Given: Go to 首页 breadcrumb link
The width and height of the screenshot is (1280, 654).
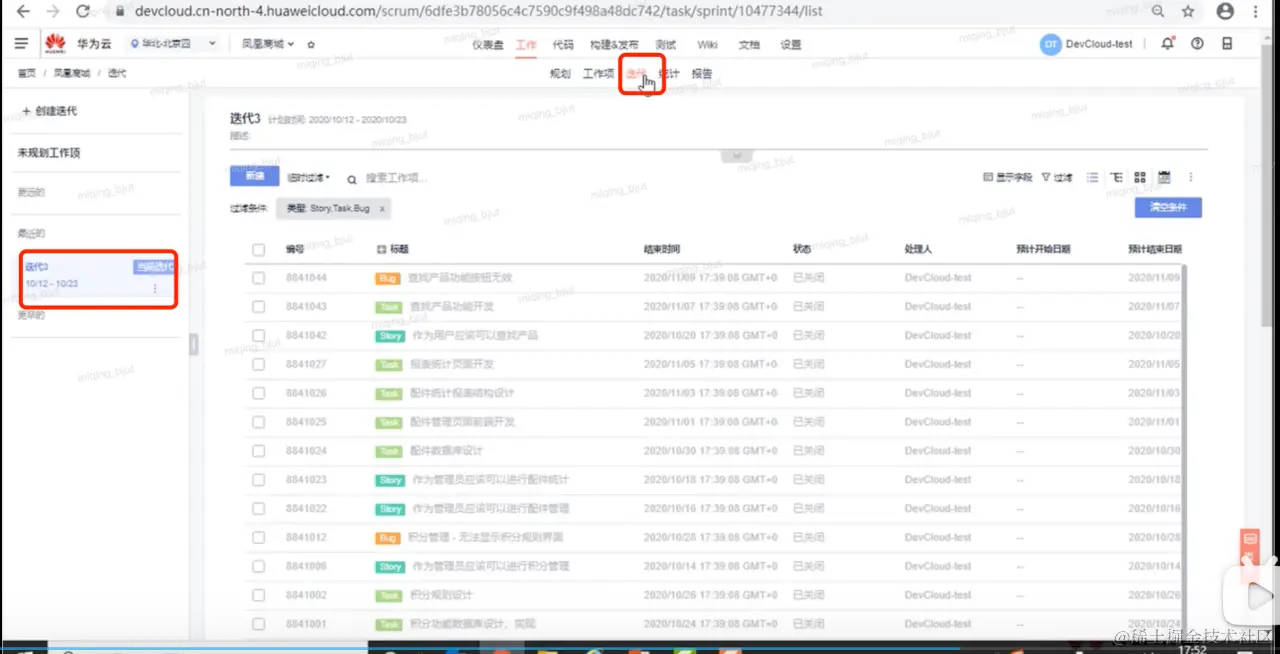Looking at the screenshot, I should click(27, 74).
